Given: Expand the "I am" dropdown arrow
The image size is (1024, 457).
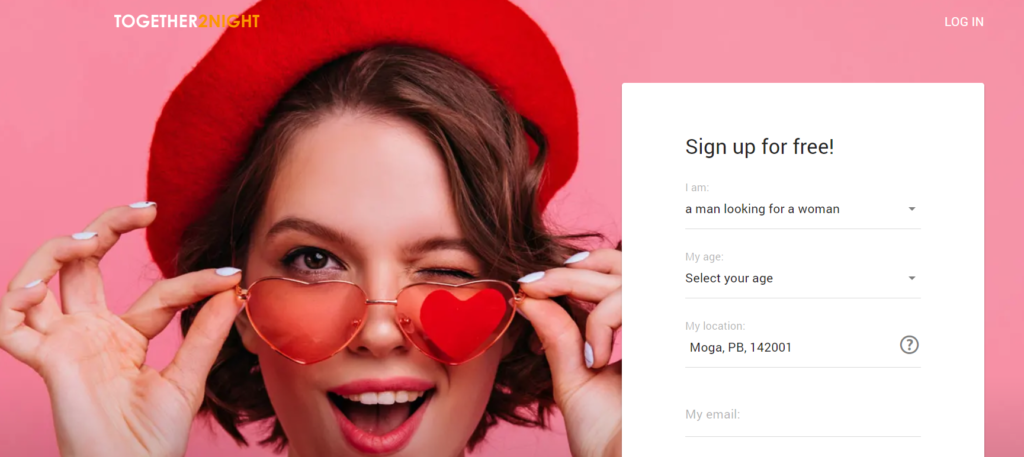Looking at the screenshot, I should click(912, 209).
